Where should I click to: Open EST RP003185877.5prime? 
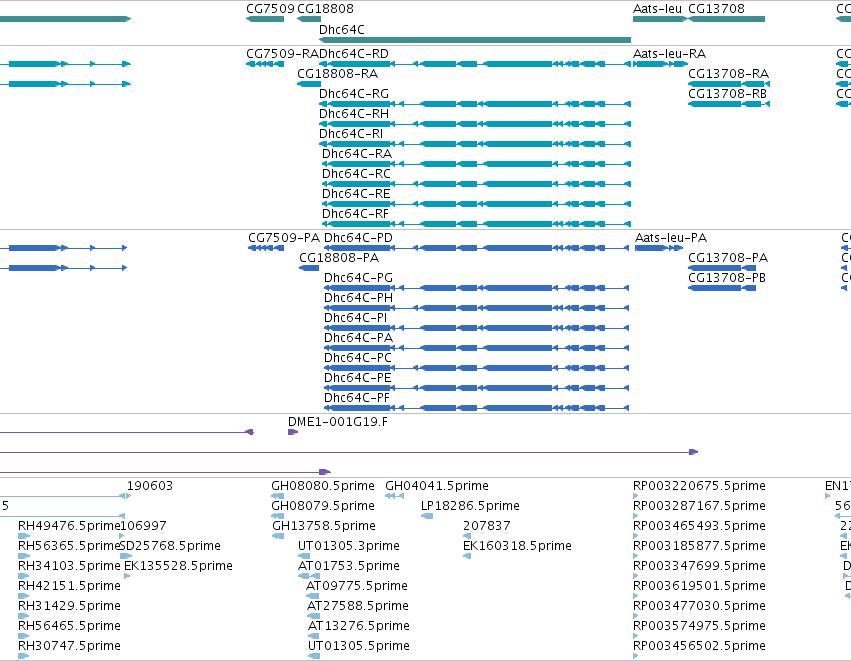pyautogui.click(x=700, y=546)
